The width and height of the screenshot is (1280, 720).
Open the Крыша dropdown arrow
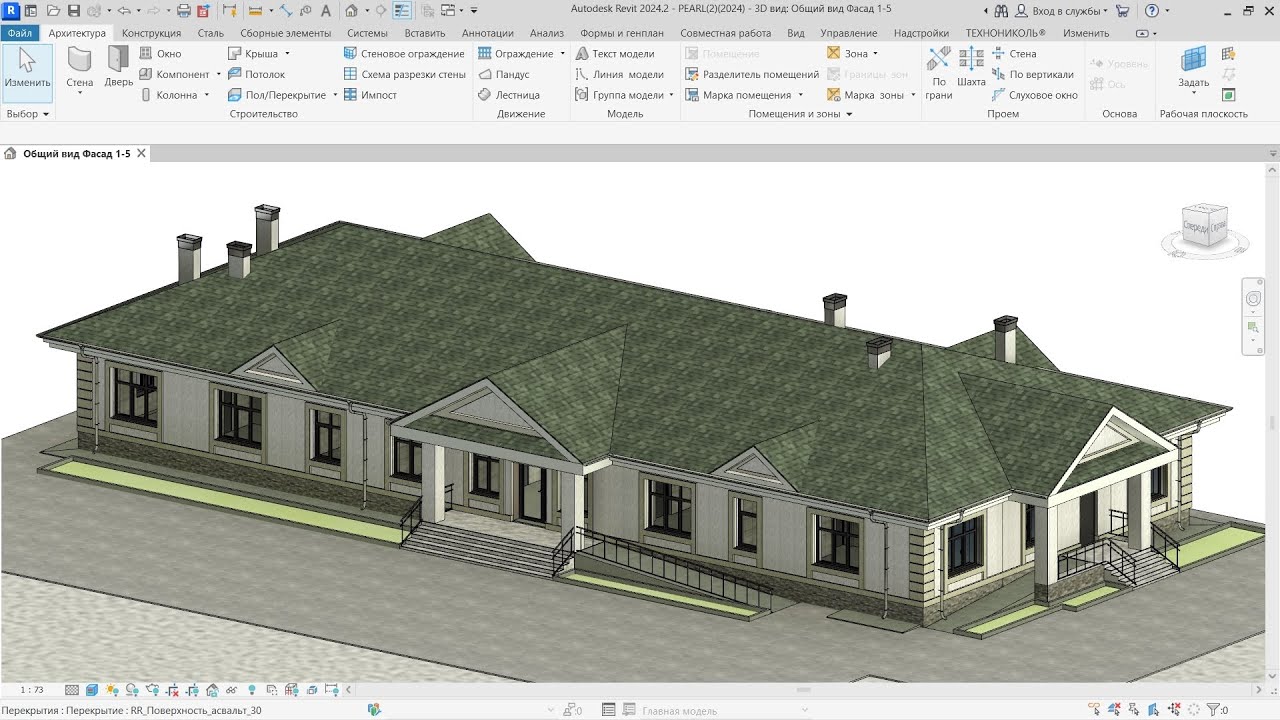point(287,53)
